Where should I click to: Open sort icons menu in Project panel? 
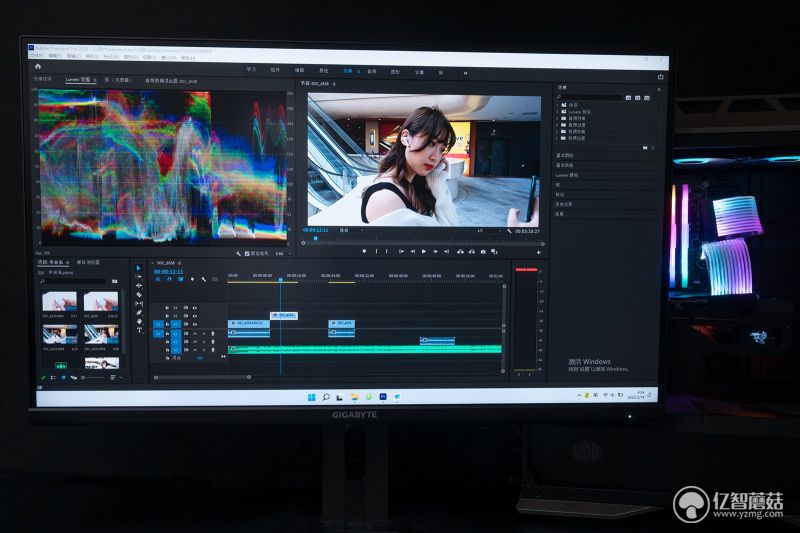click(x=113, y=378)
